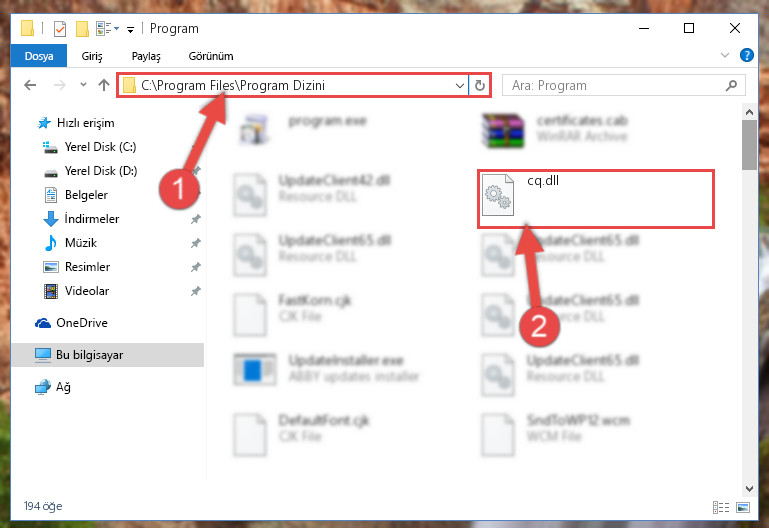Open recent locations dropdown arrow
Screen dimensions: 769x528
[x=83, y=85]
